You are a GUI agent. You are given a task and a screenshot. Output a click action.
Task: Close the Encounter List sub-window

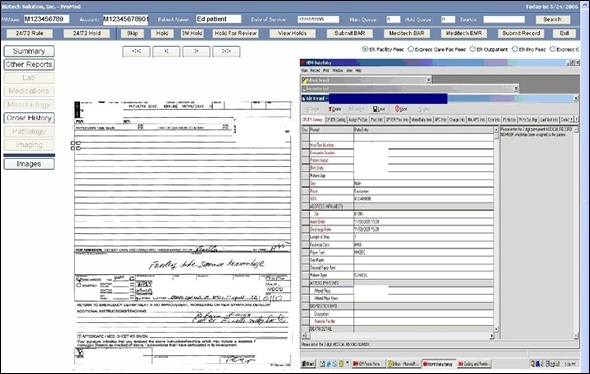coord(516,89)
